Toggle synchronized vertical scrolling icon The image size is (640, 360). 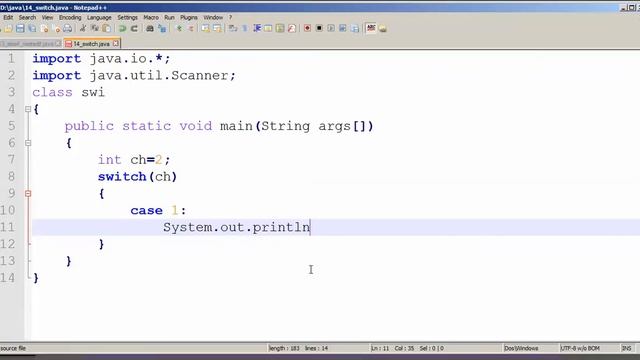tap(205, 28)
